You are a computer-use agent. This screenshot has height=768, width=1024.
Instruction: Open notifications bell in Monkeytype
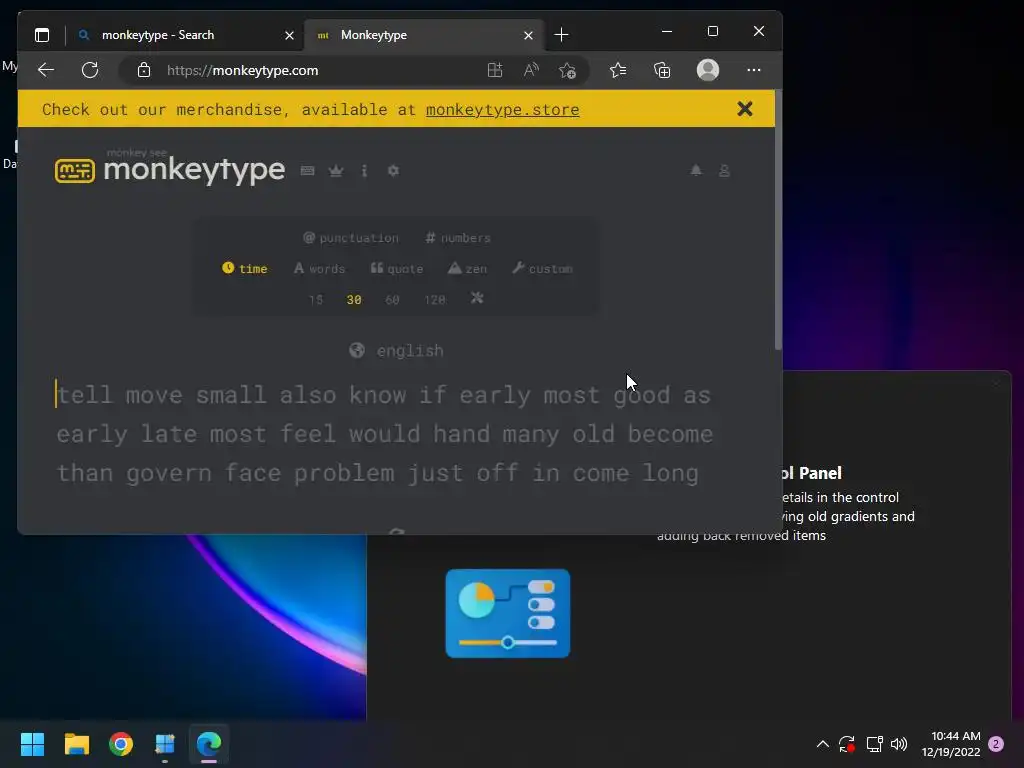click(696, 170)
